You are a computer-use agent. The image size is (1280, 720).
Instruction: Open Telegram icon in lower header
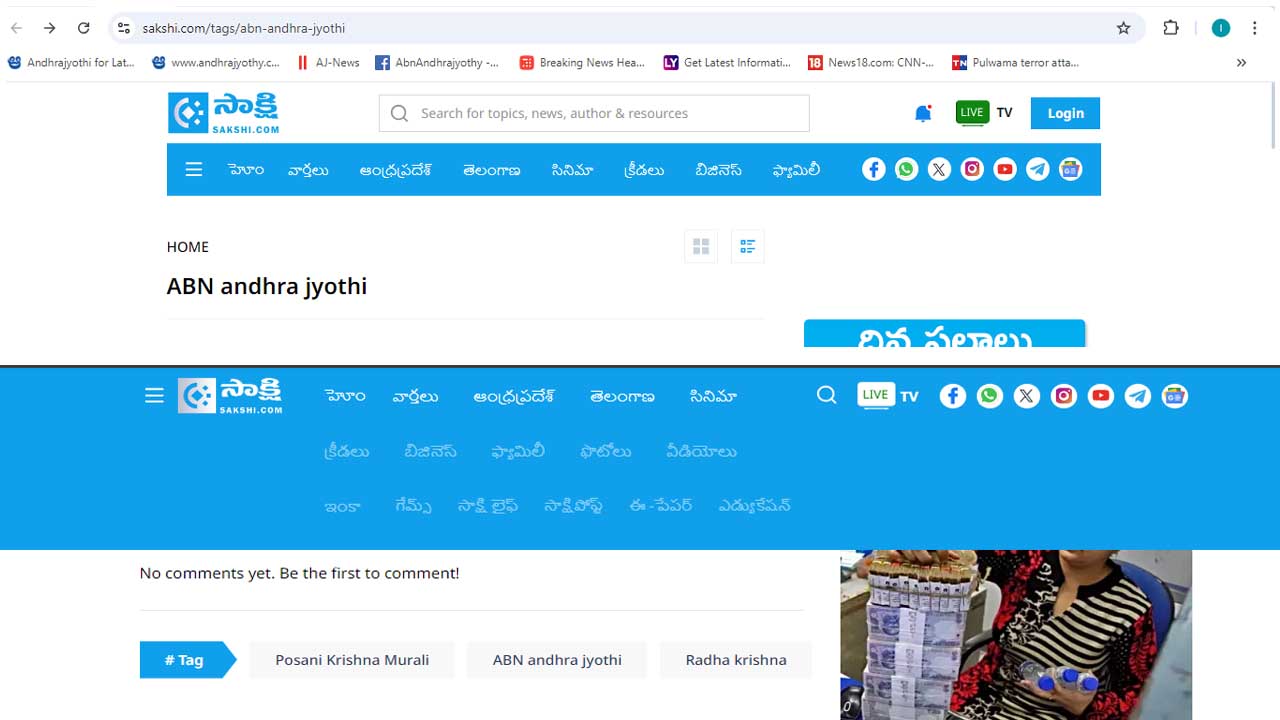[x=1138, y=397]
